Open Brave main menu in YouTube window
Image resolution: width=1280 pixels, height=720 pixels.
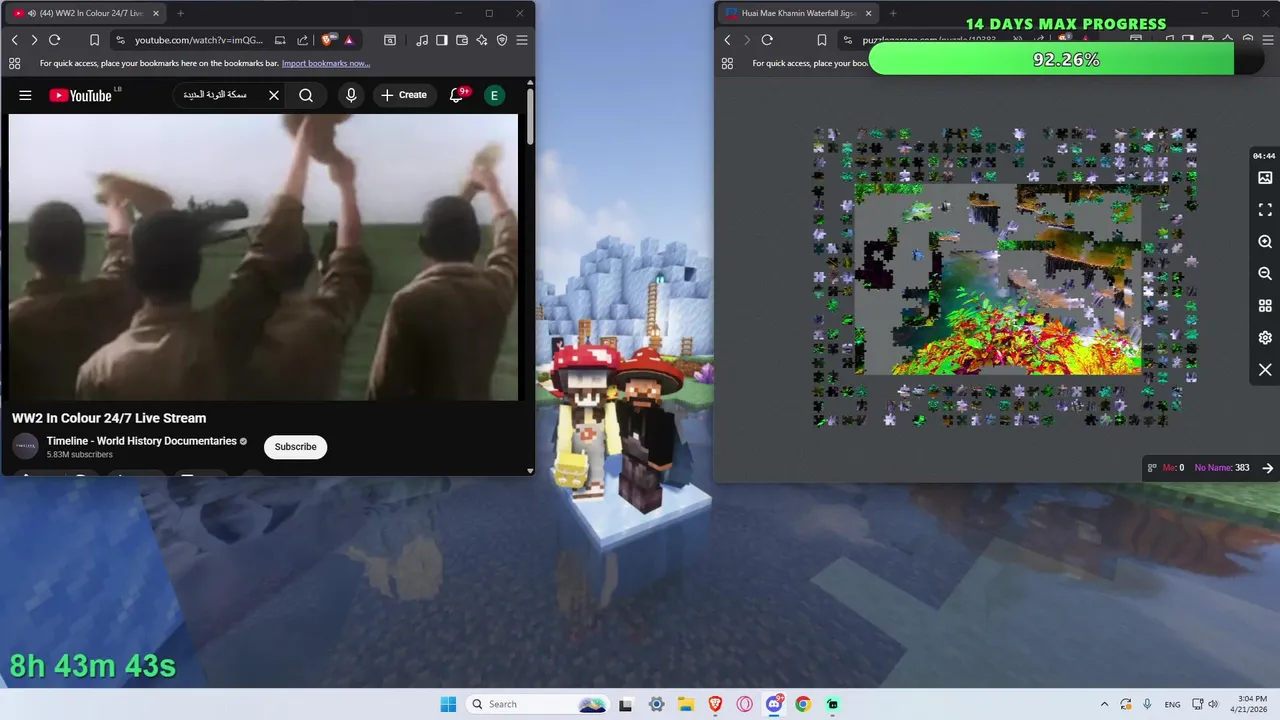pyautogui.click(x=522, y=40)
